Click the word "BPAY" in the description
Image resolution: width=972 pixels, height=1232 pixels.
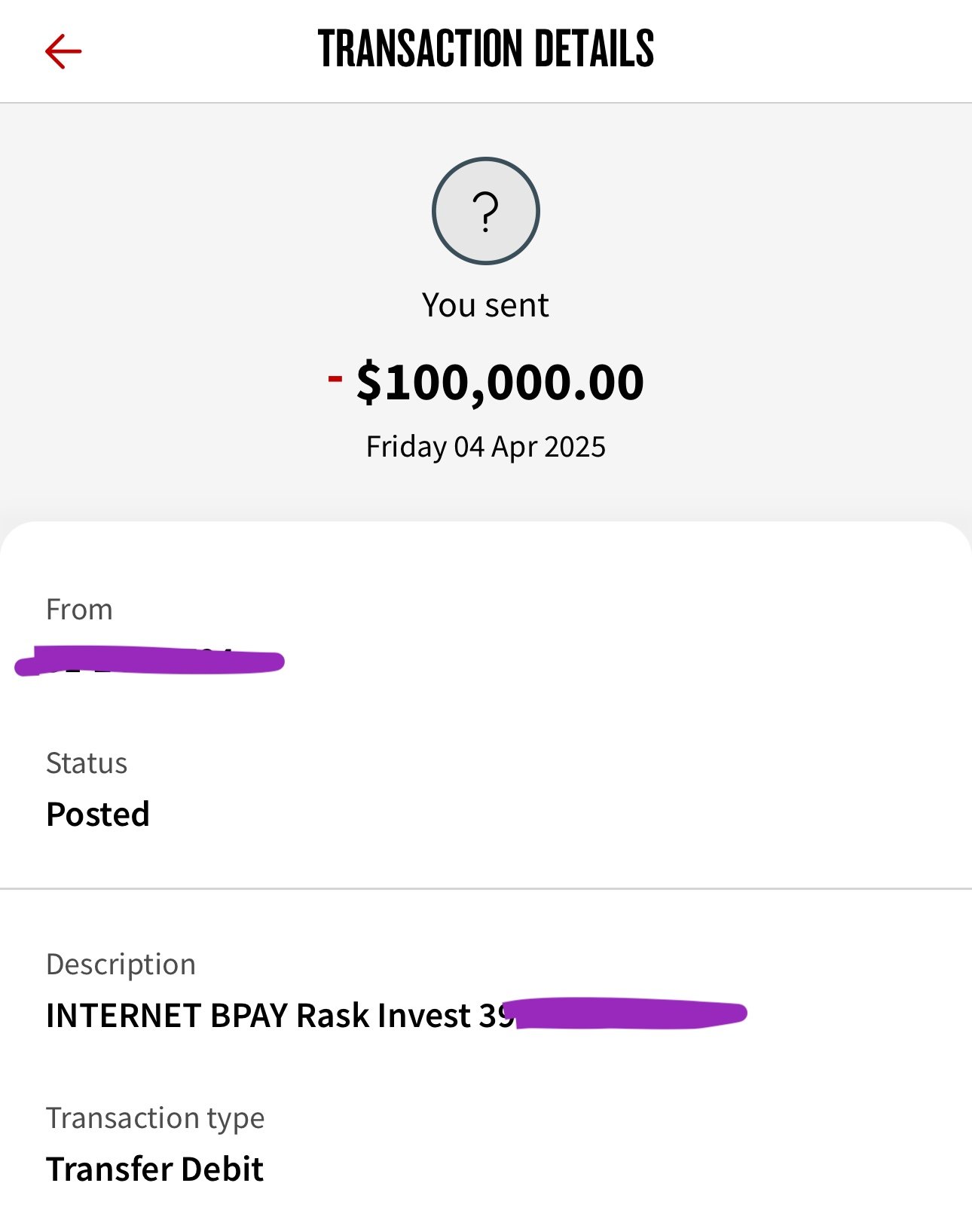[249, 1016]
